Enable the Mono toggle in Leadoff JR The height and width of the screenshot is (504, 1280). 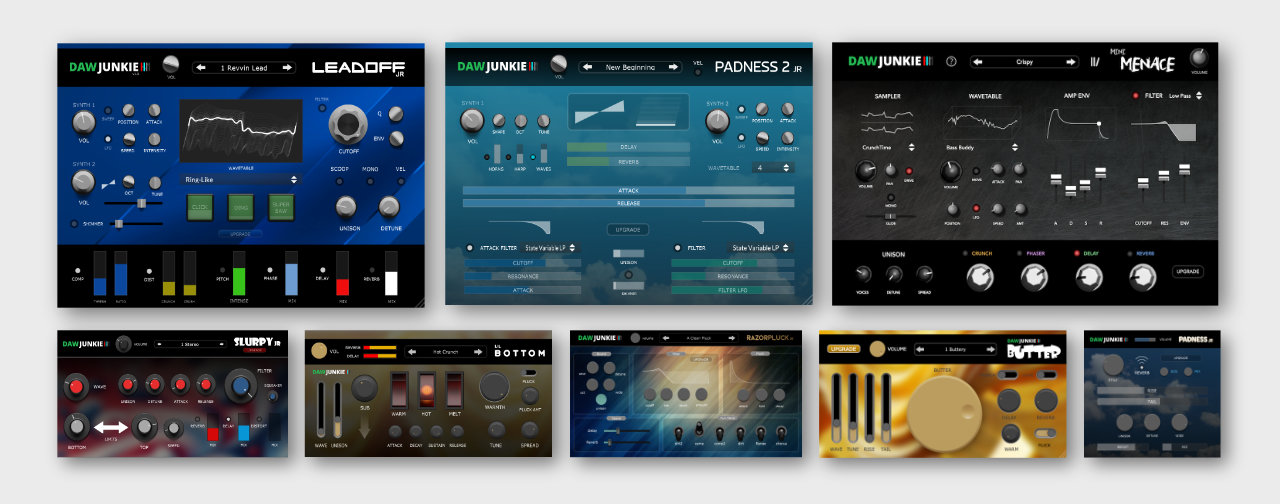[x=370, y=181]
